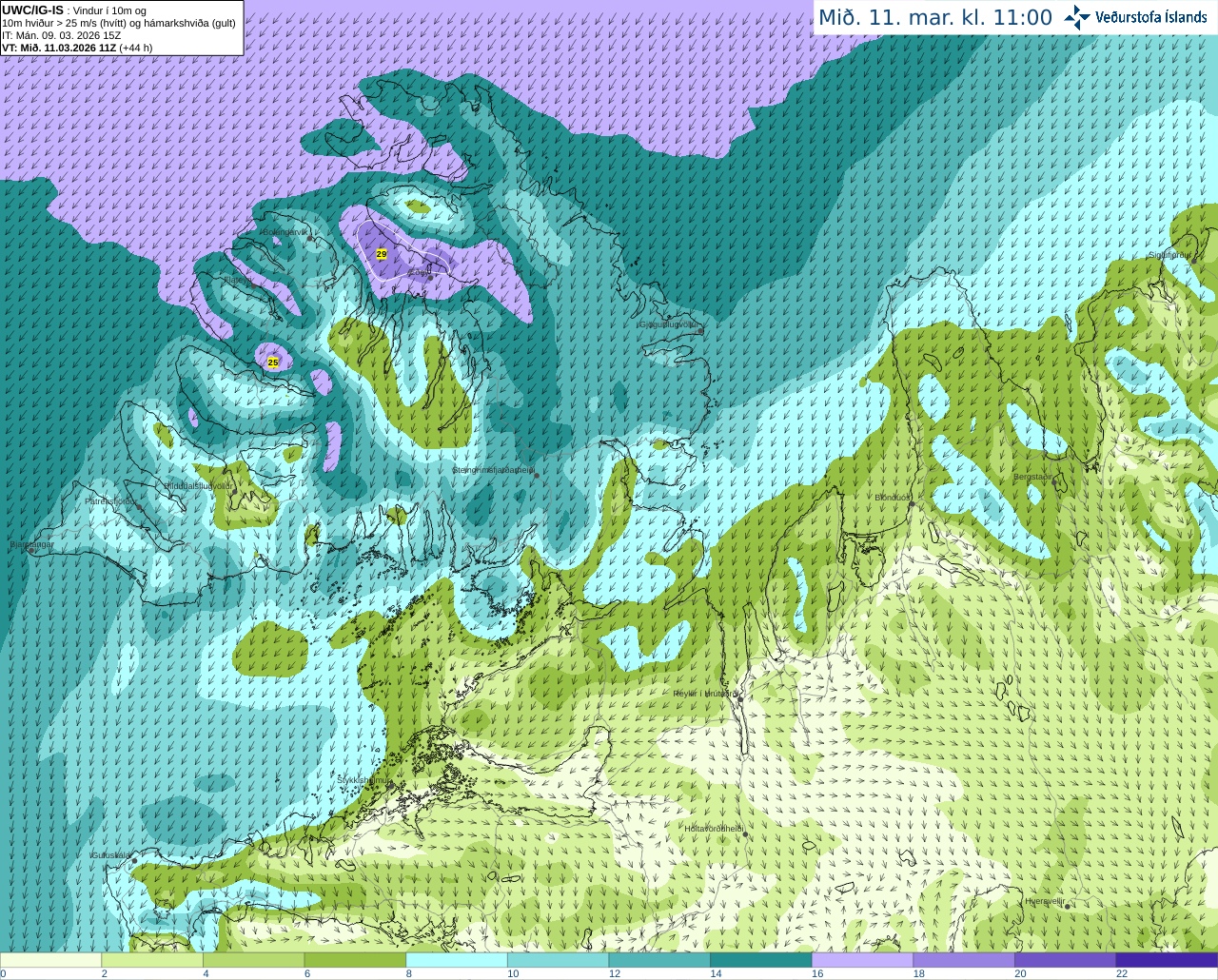Select the Stykkishólmur station label

(364, 779)
